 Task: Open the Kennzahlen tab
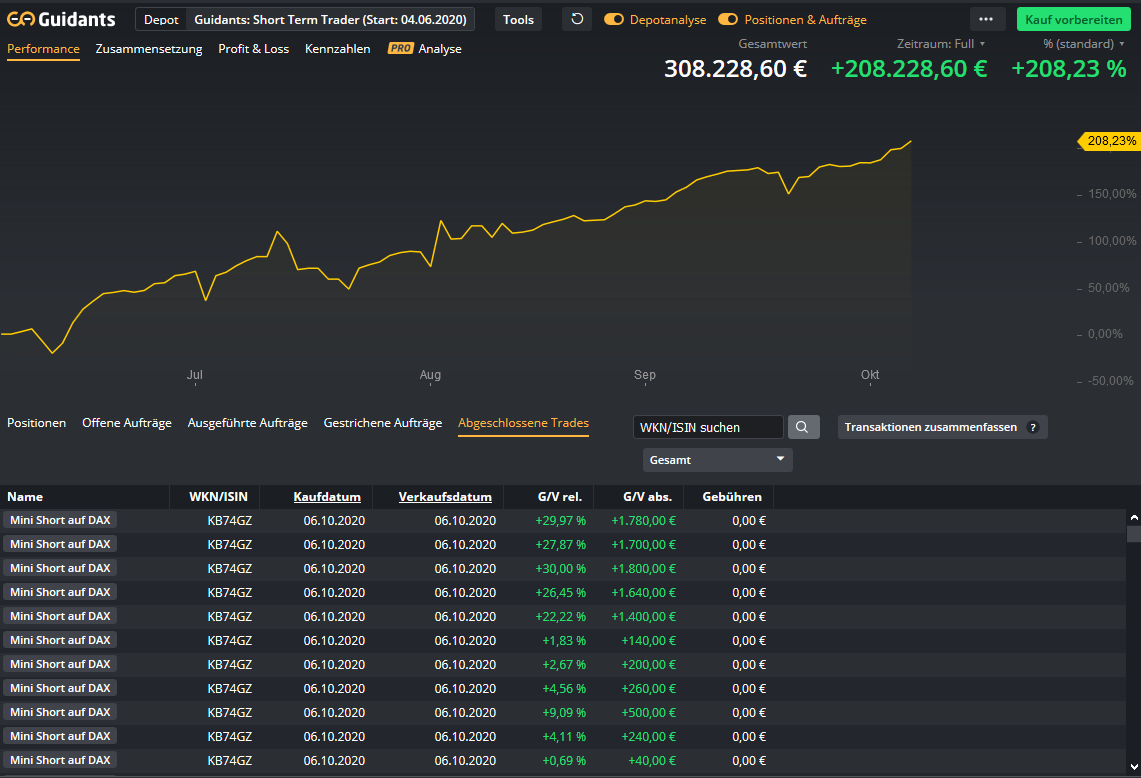click(338, 49)
